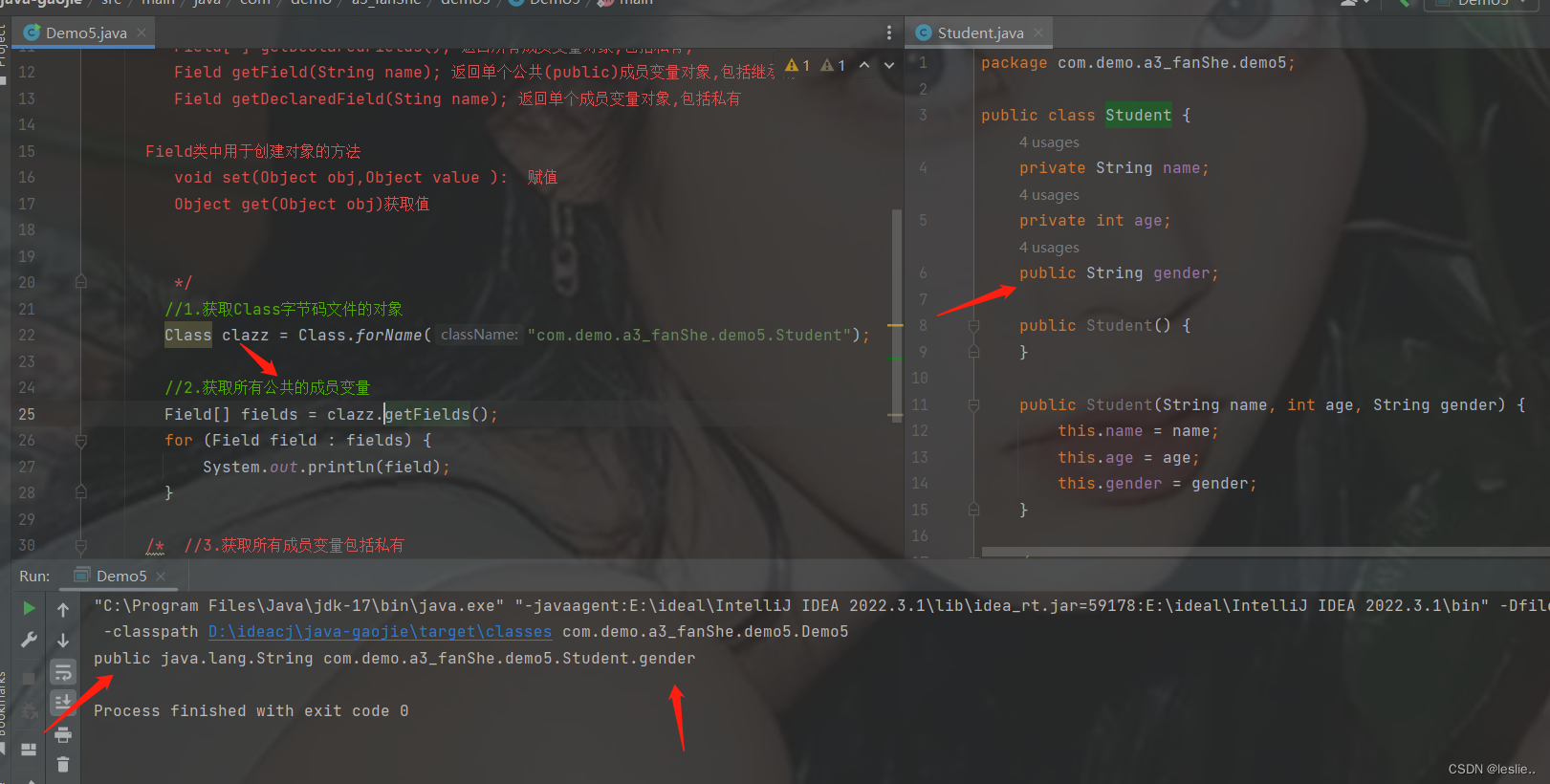1550x784 pixels.
Task: Click the Up the Stack Trace arrow
Action: click(x=63, y=609)
